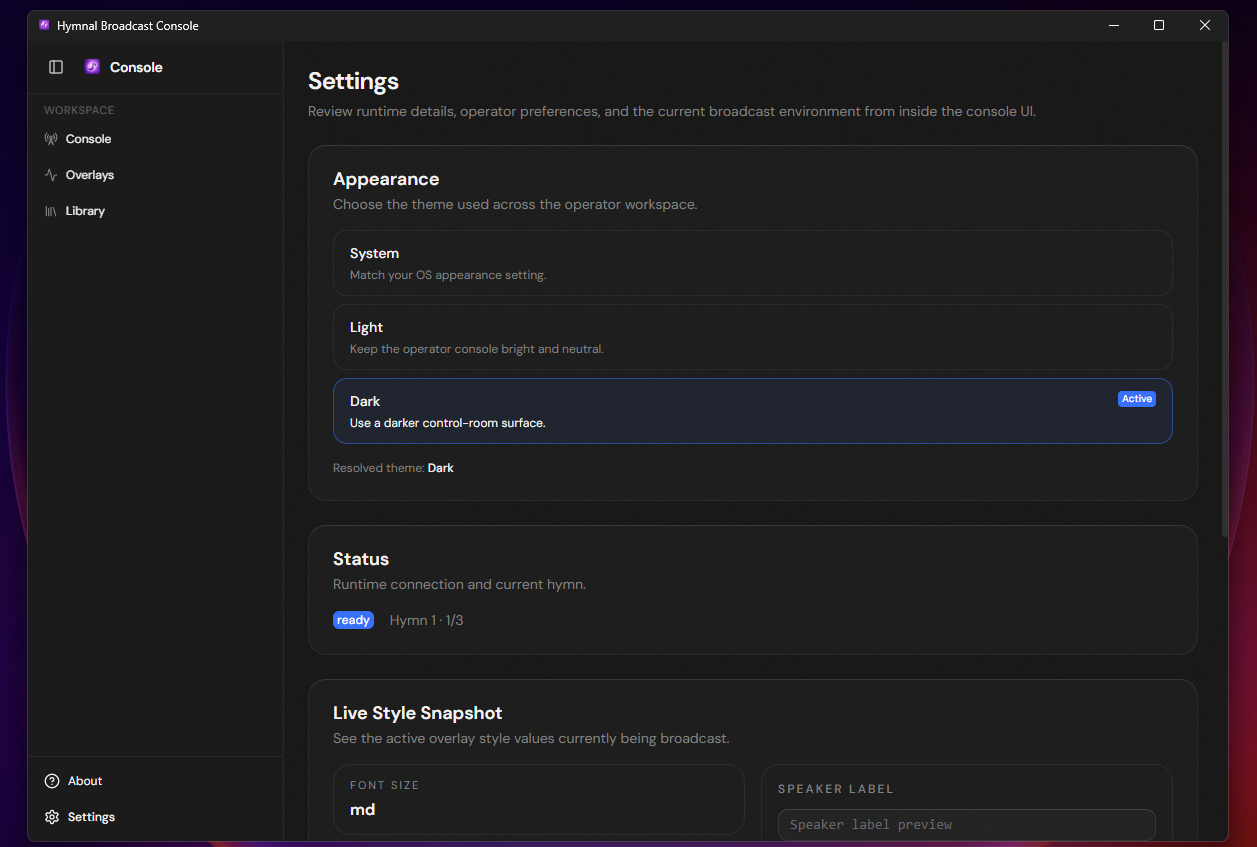The image size is (1257, 847).
Task: Open the About page
Action: tap(155, 781)
